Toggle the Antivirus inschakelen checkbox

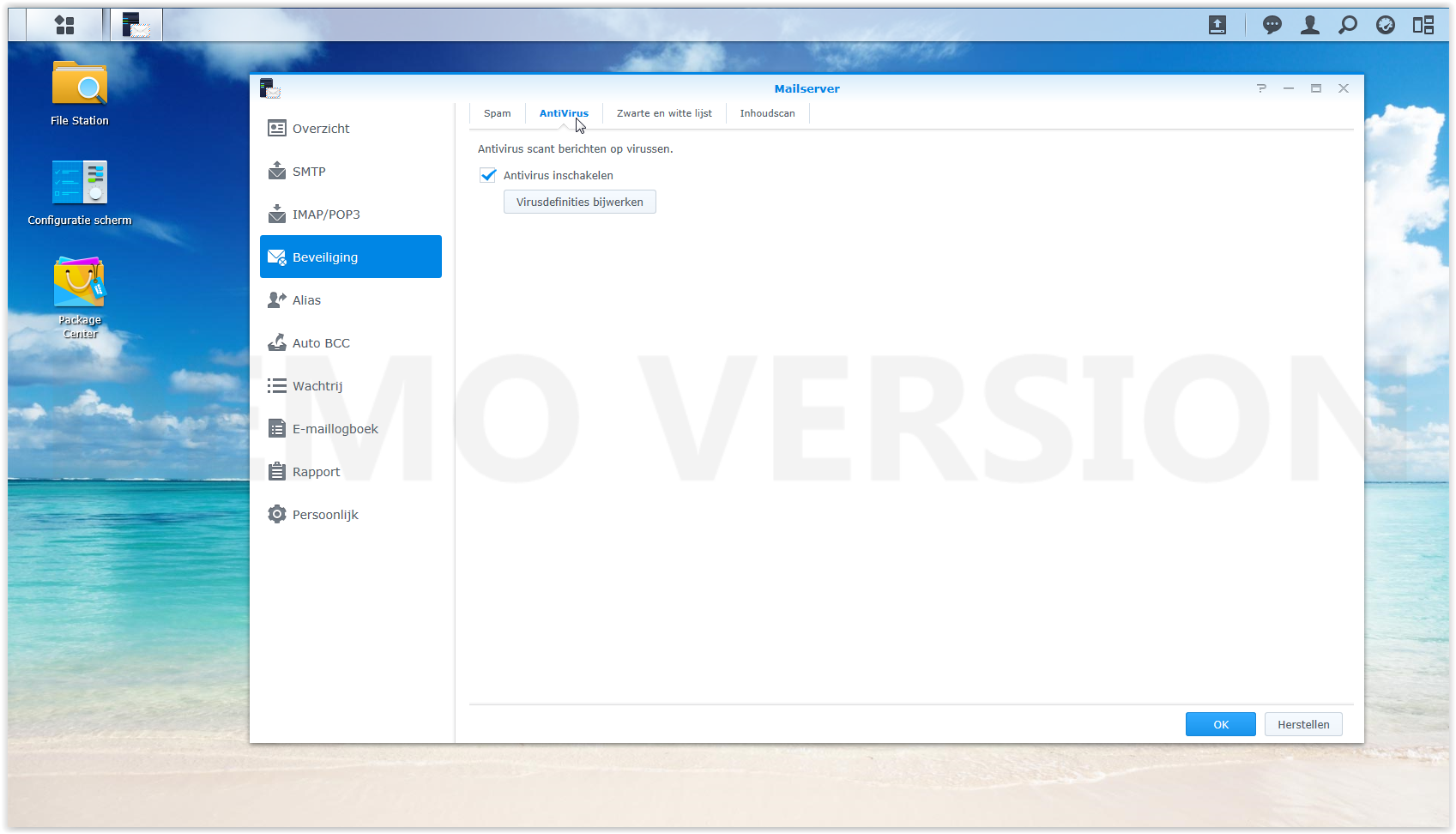point(488,175)
